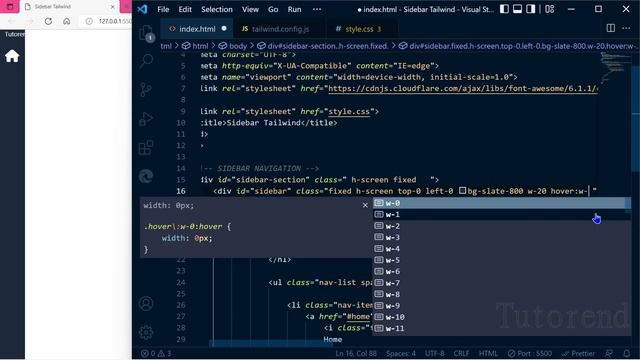Expand the overflow menu ellipsis
This screenshot has width=640, height=360.
[x=317, y=9]
